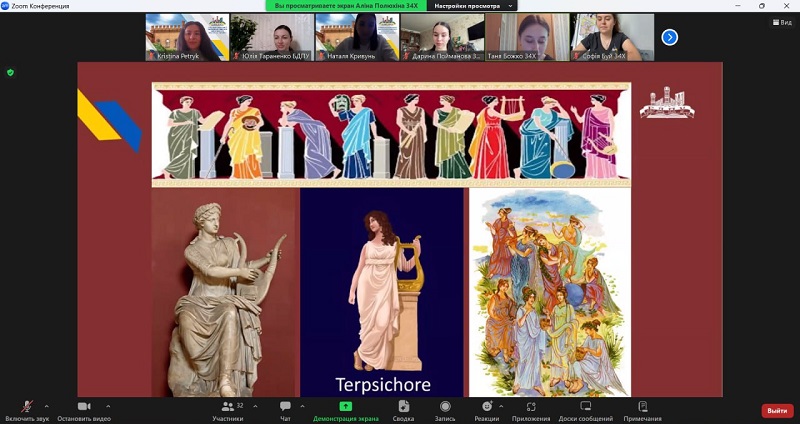Open the Reactions (Реакции) menu
Image resolution: width=800 pixels, height=424 pixels.
point(487,407)
